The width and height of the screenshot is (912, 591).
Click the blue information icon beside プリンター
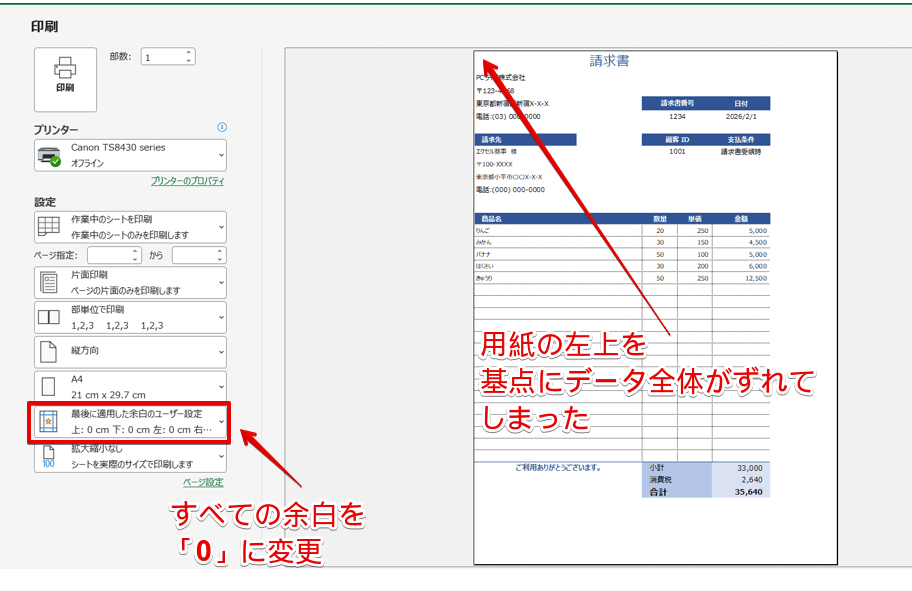click(222, 127)
